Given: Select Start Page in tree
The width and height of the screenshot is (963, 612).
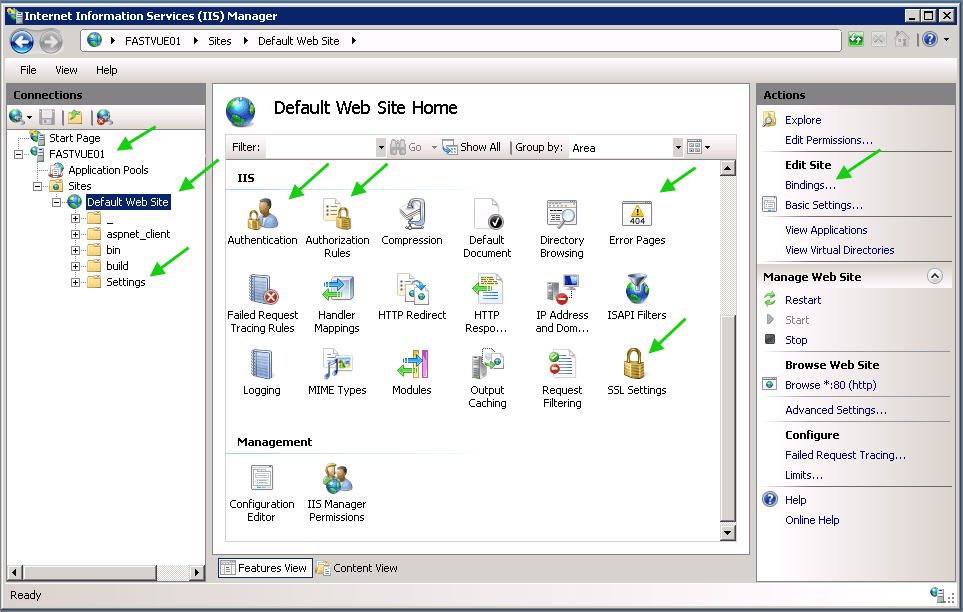Looking at the screenshot, I should click(74, 138).
